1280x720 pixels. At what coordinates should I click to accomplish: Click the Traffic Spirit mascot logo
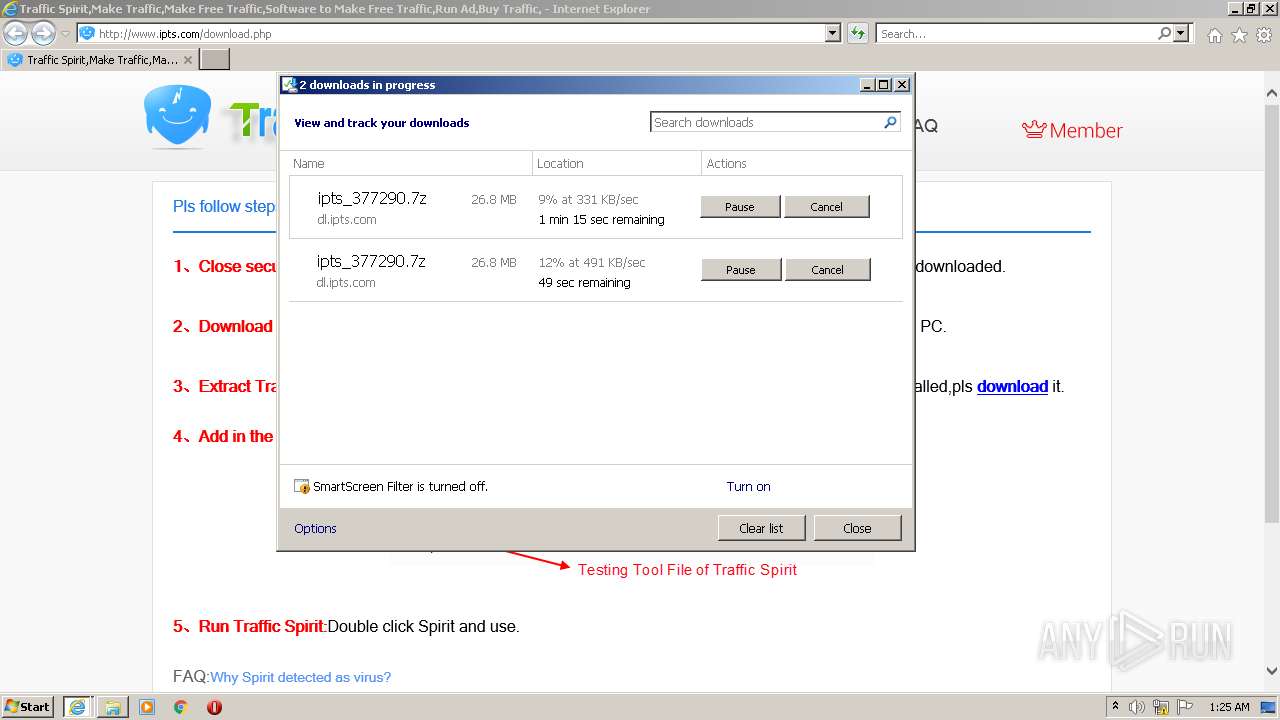178,116
